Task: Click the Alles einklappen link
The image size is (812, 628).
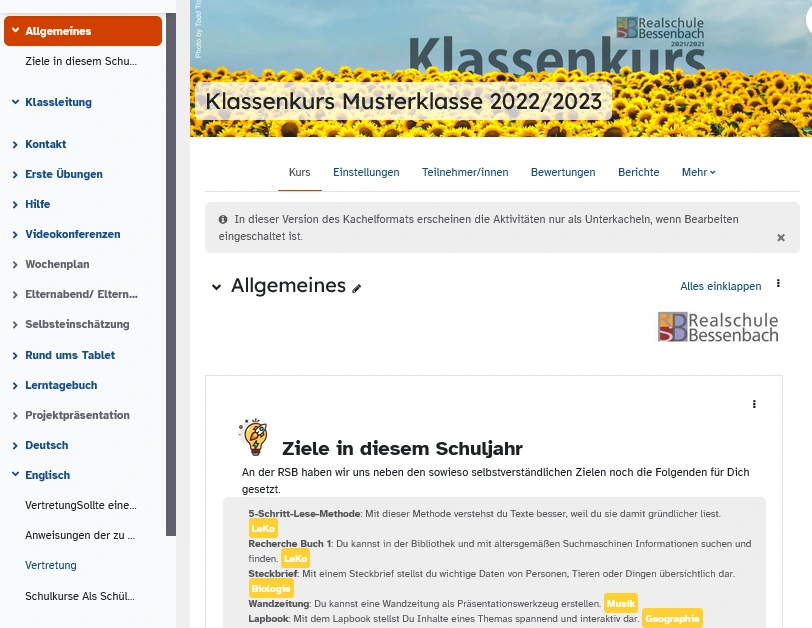Action: pos(720,286)
